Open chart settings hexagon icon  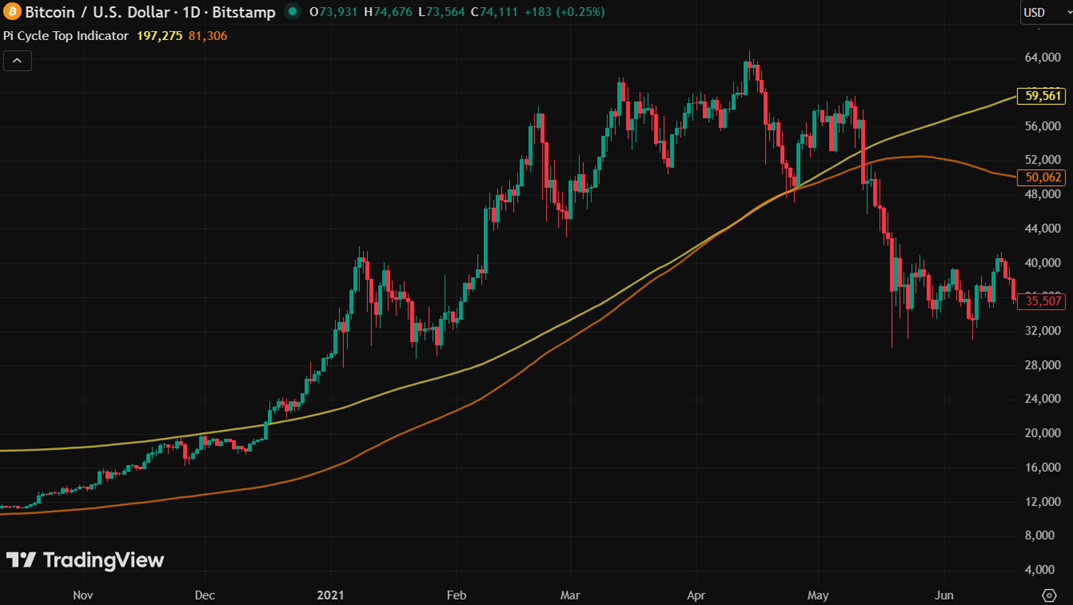click(1048, 595)
